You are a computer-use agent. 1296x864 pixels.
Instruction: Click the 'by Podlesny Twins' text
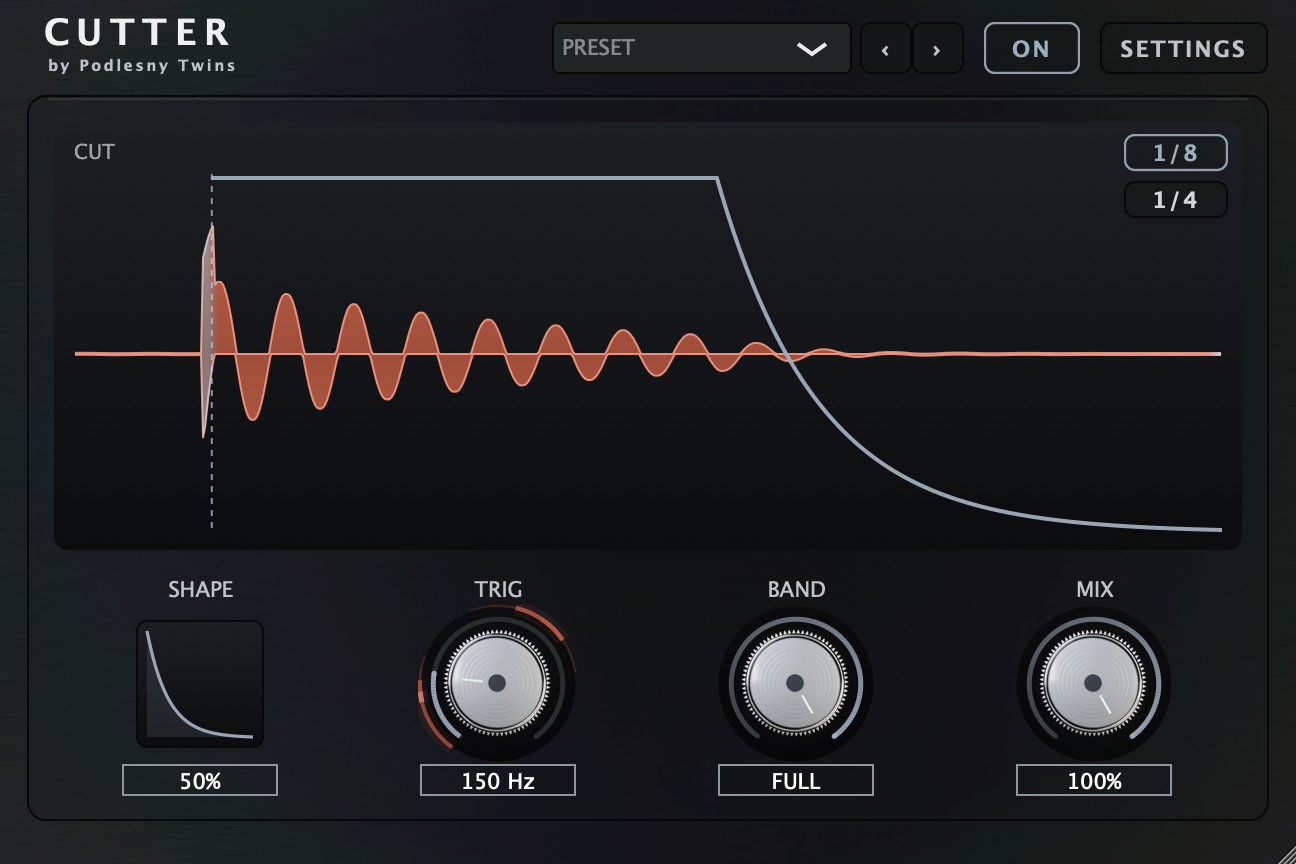pyautogui.click(x=142, y=66)
